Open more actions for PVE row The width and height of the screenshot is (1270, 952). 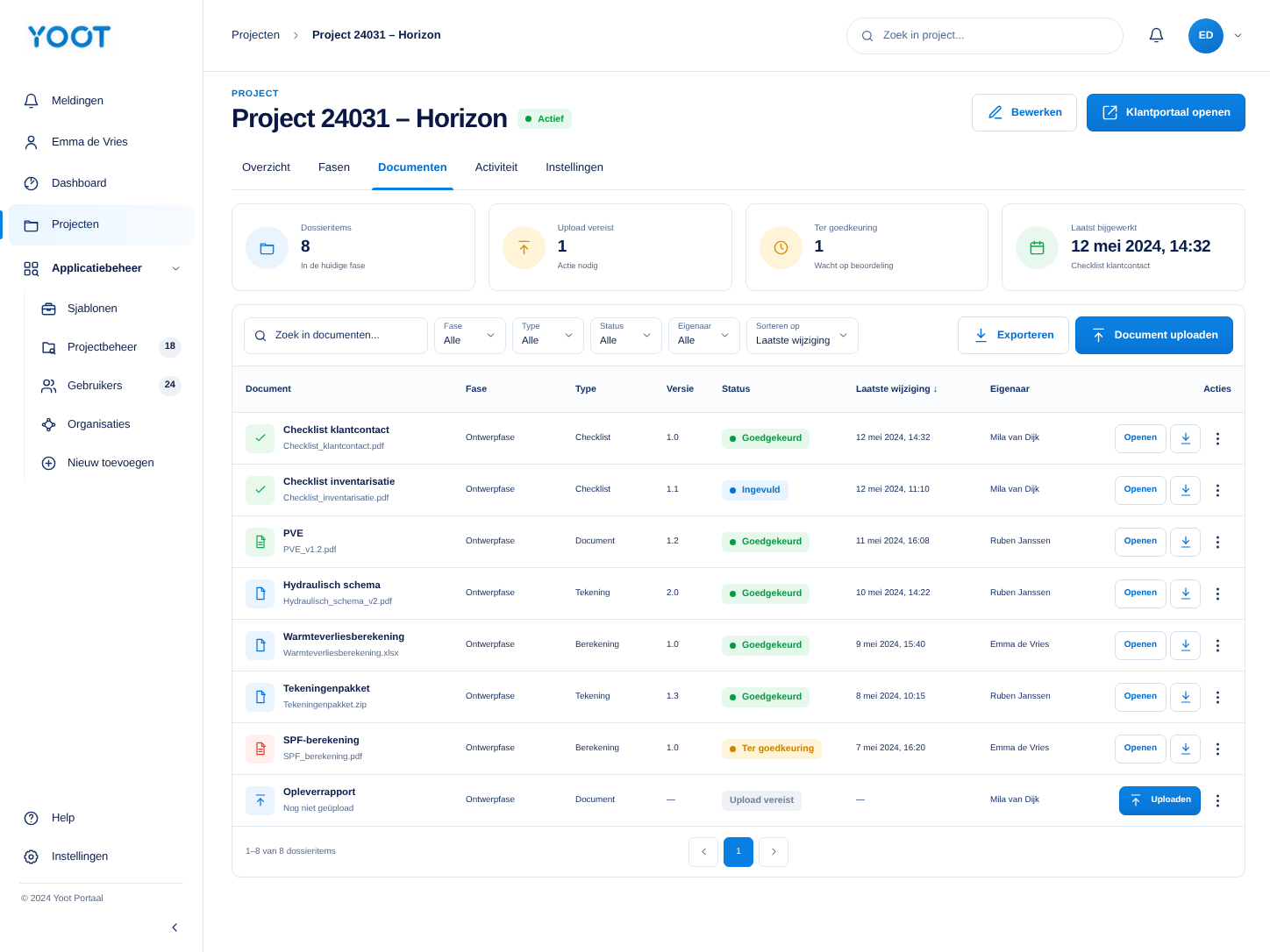pos(1217,542)
